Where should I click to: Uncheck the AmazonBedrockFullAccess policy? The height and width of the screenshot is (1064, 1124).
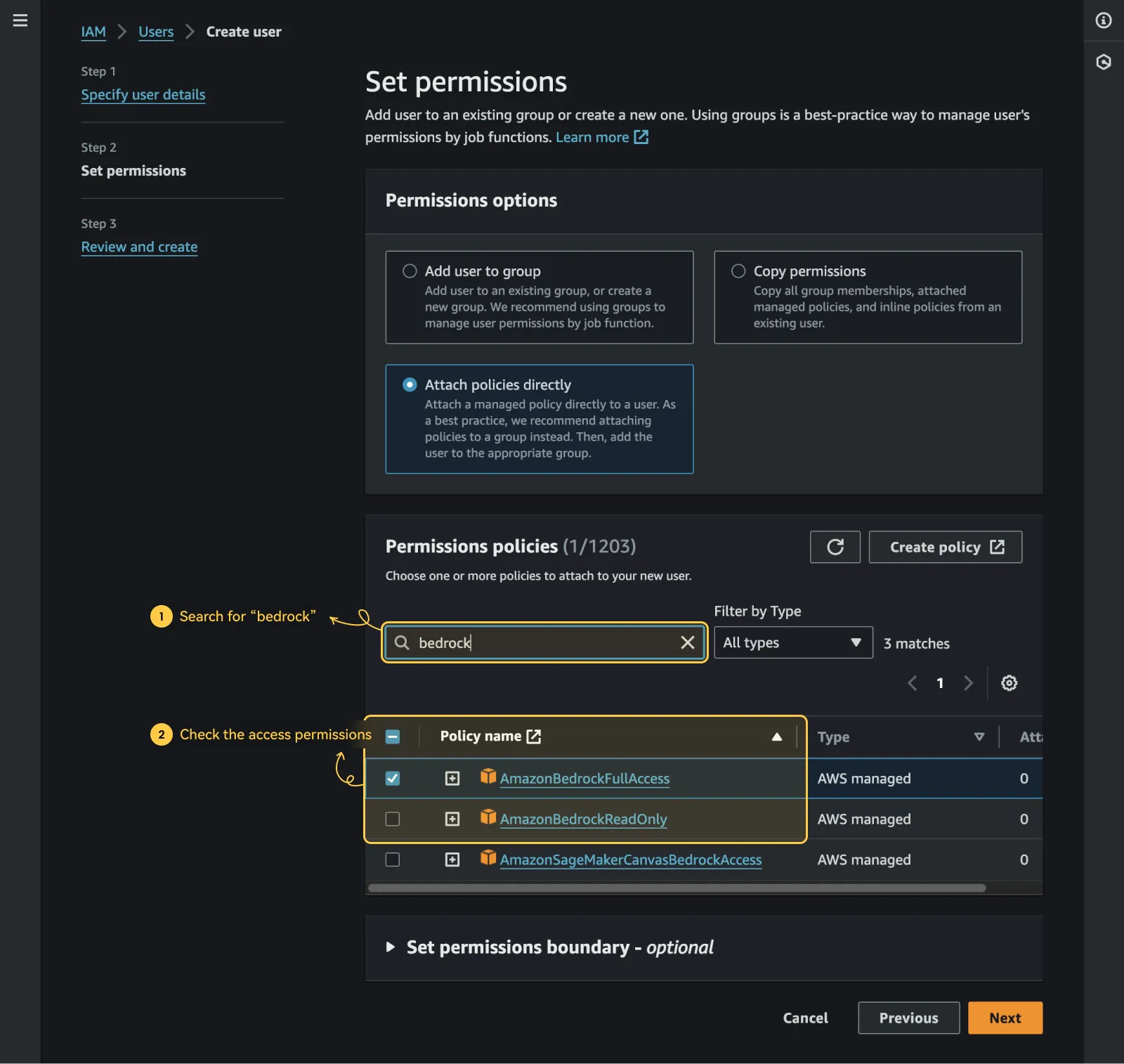(x=393, y=778)
